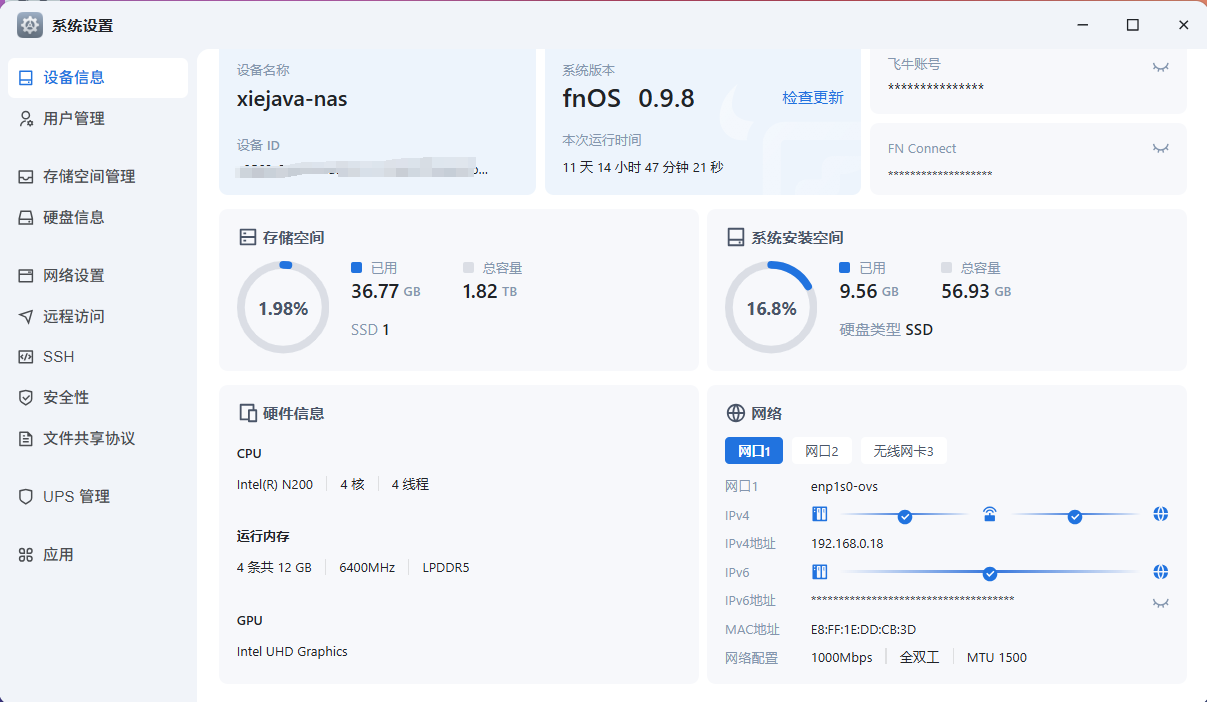Click the applications grid icon
The width and height of the screenshot is (1207, 702).
[x=26, y=555]
